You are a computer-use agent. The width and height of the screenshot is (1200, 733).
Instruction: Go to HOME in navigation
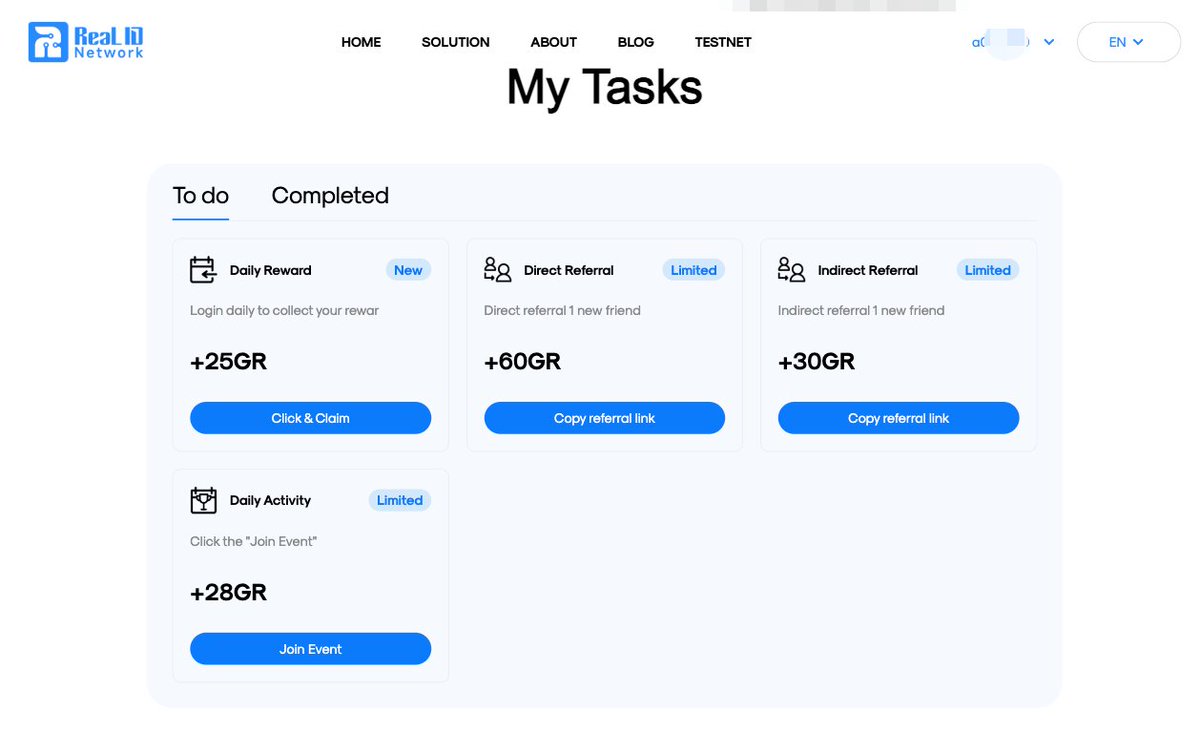pos(361,42)
